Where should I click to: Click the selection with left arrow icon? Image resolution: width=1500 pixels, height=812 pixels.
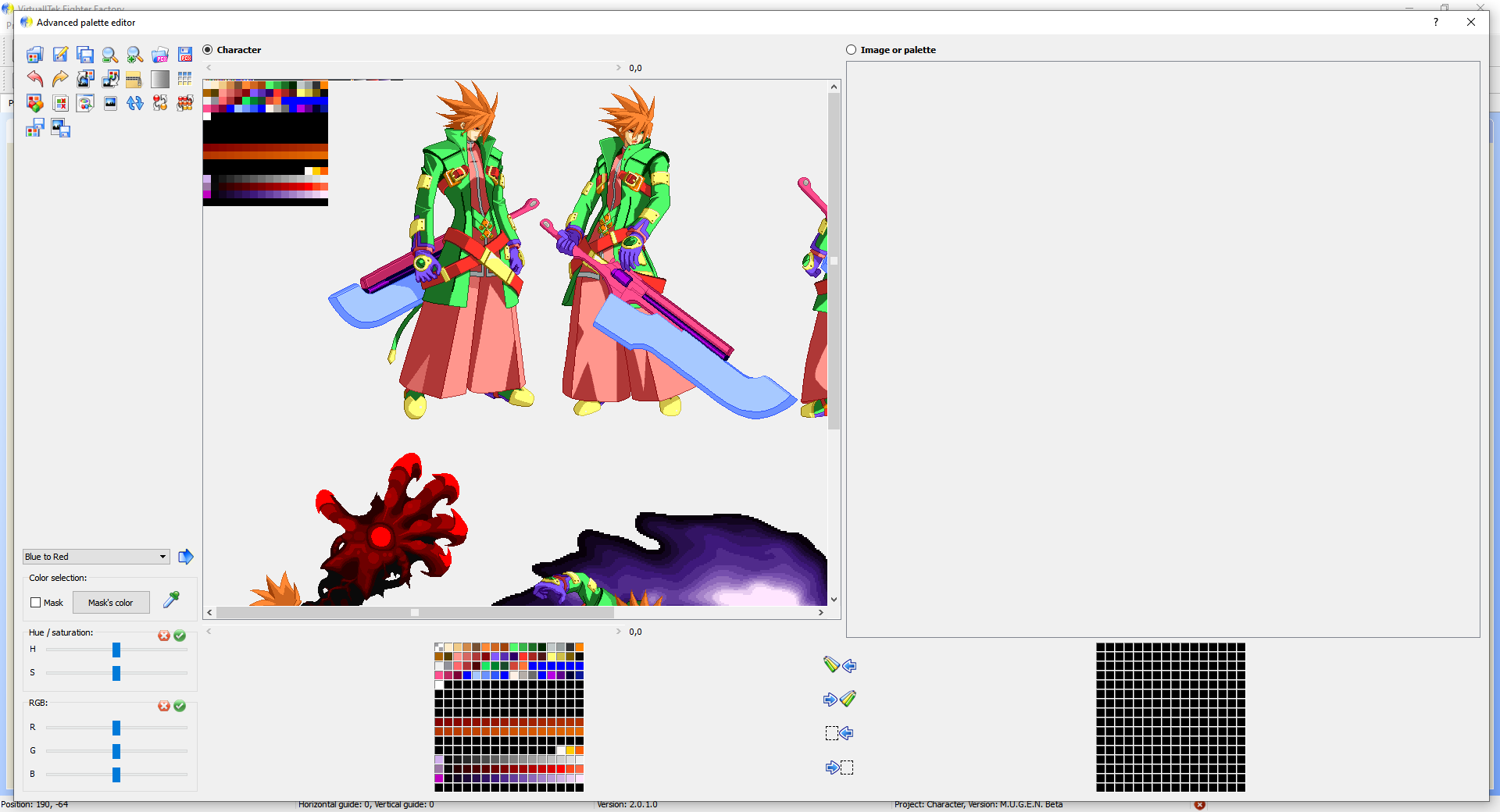pyautogui.click(x=840, y=733)
